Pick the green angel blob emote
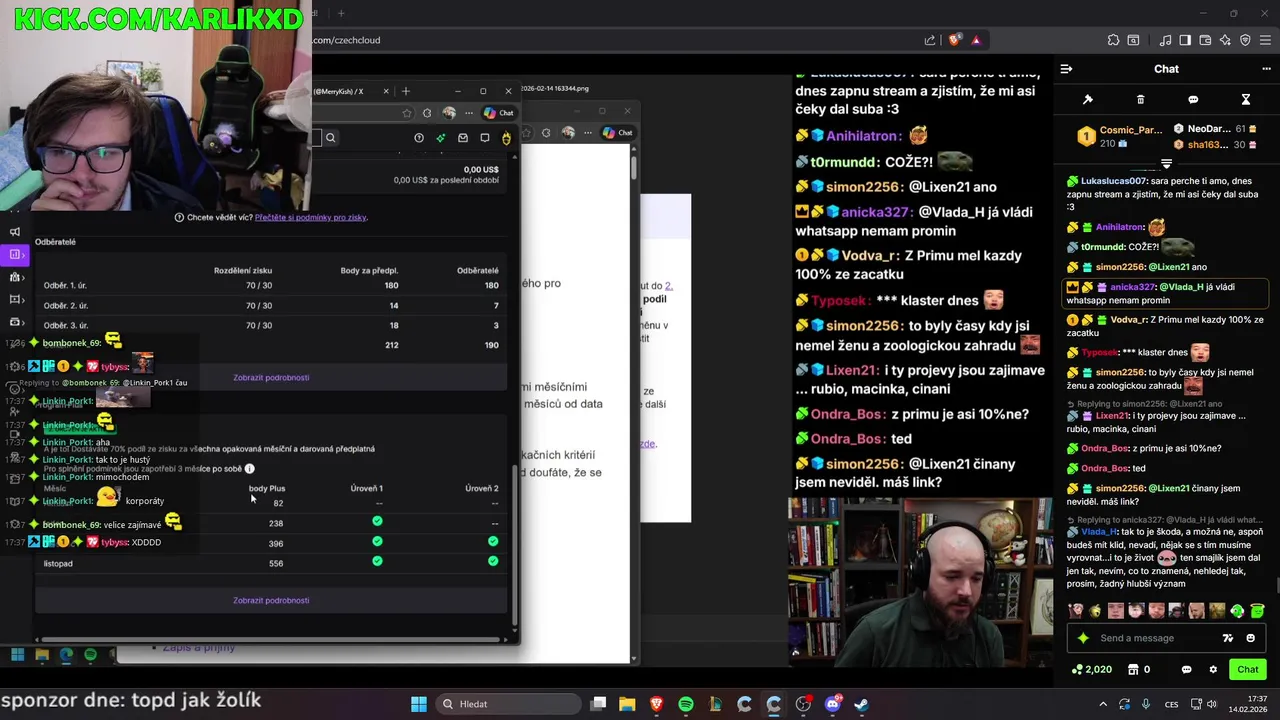 click(1257, 611)
